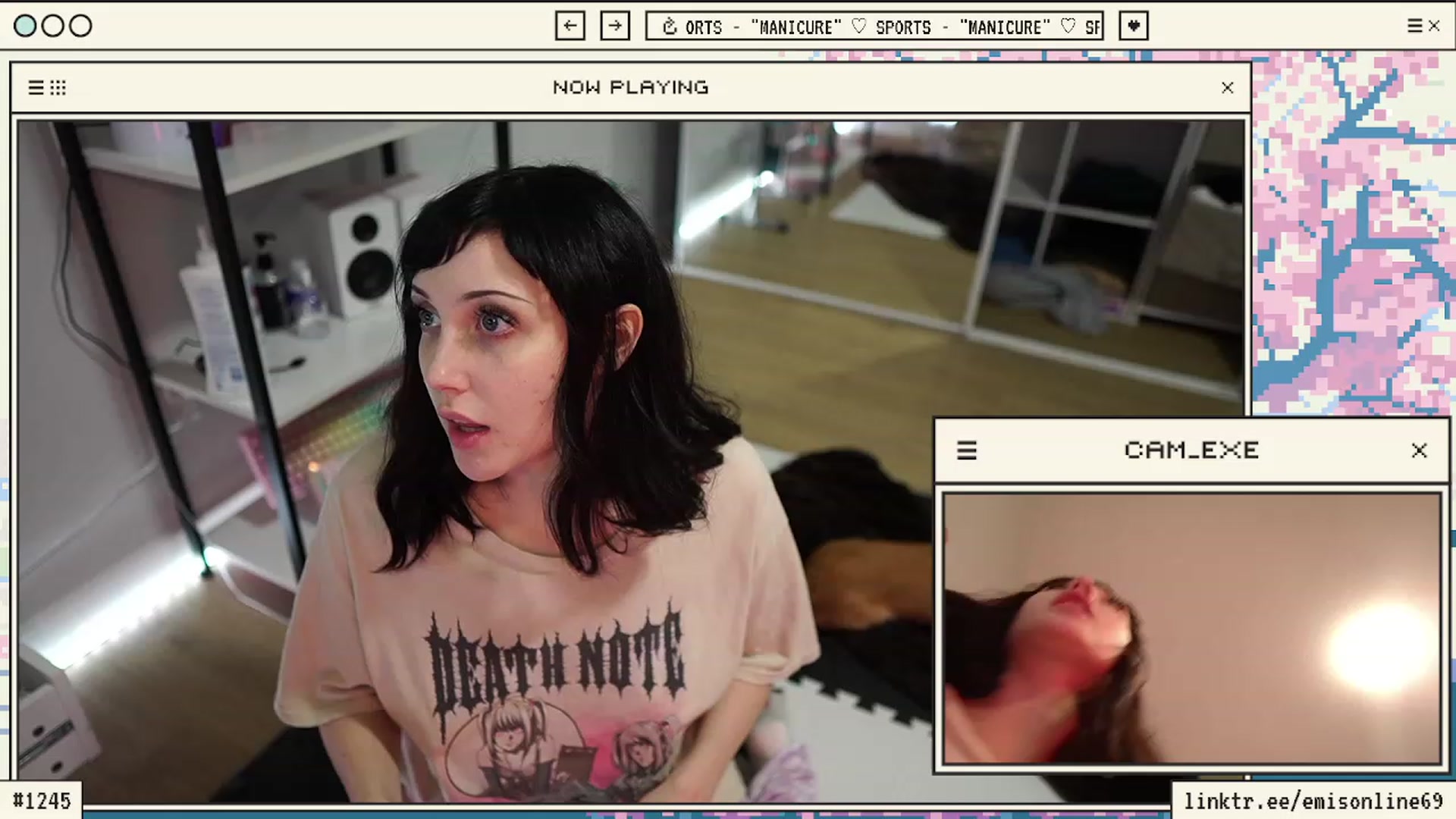Click the heart favorite button in top bar
1456x819 pixels.
tap(1134, 26)
